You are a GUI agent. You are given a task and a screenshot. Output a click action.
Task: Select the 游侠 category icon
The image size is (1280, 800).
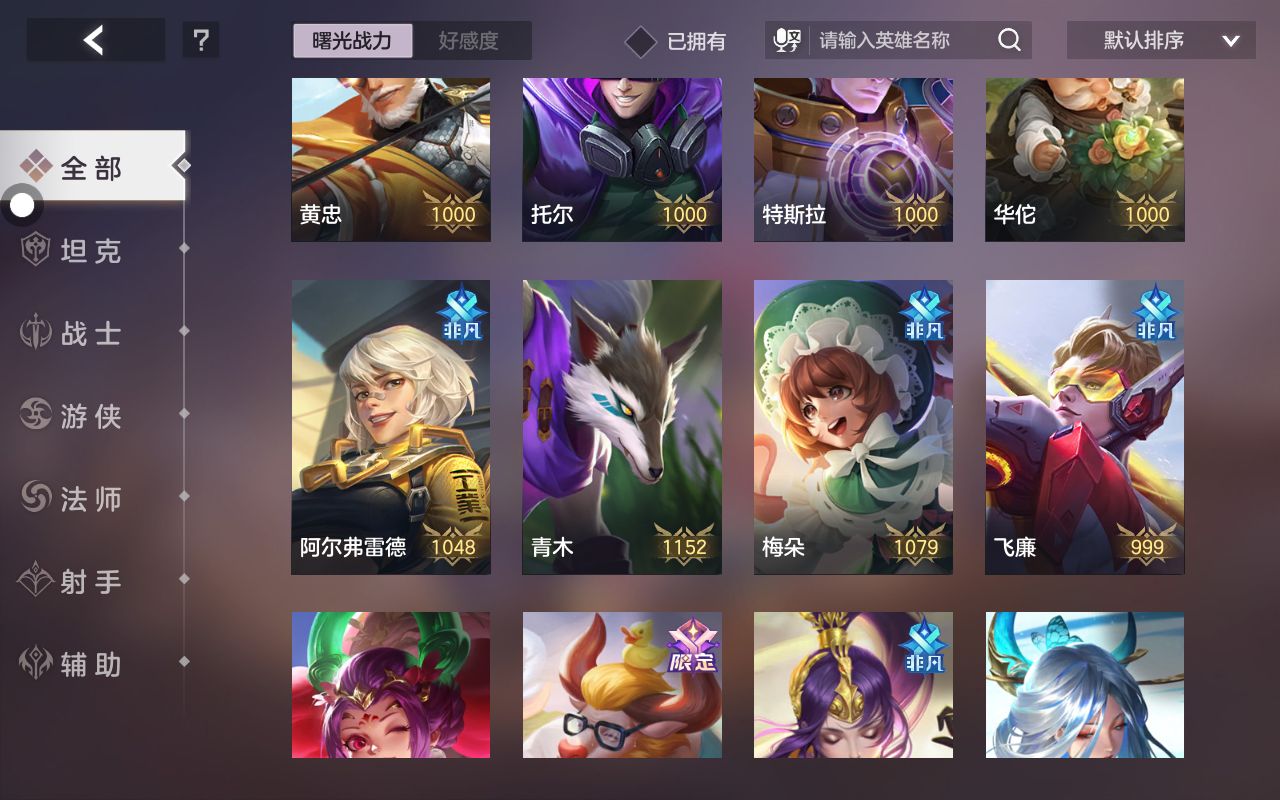click(35, 414)
